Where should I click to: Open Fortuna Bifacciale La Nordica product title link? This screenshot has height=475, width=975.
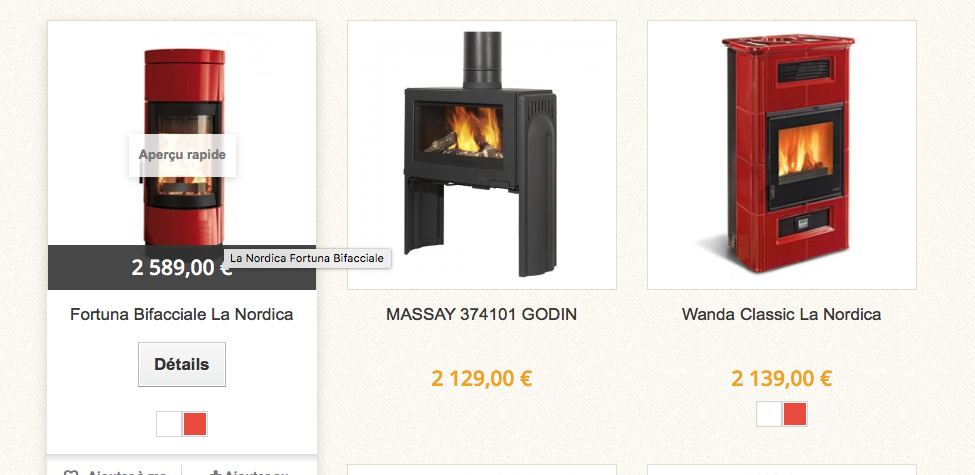182,315
